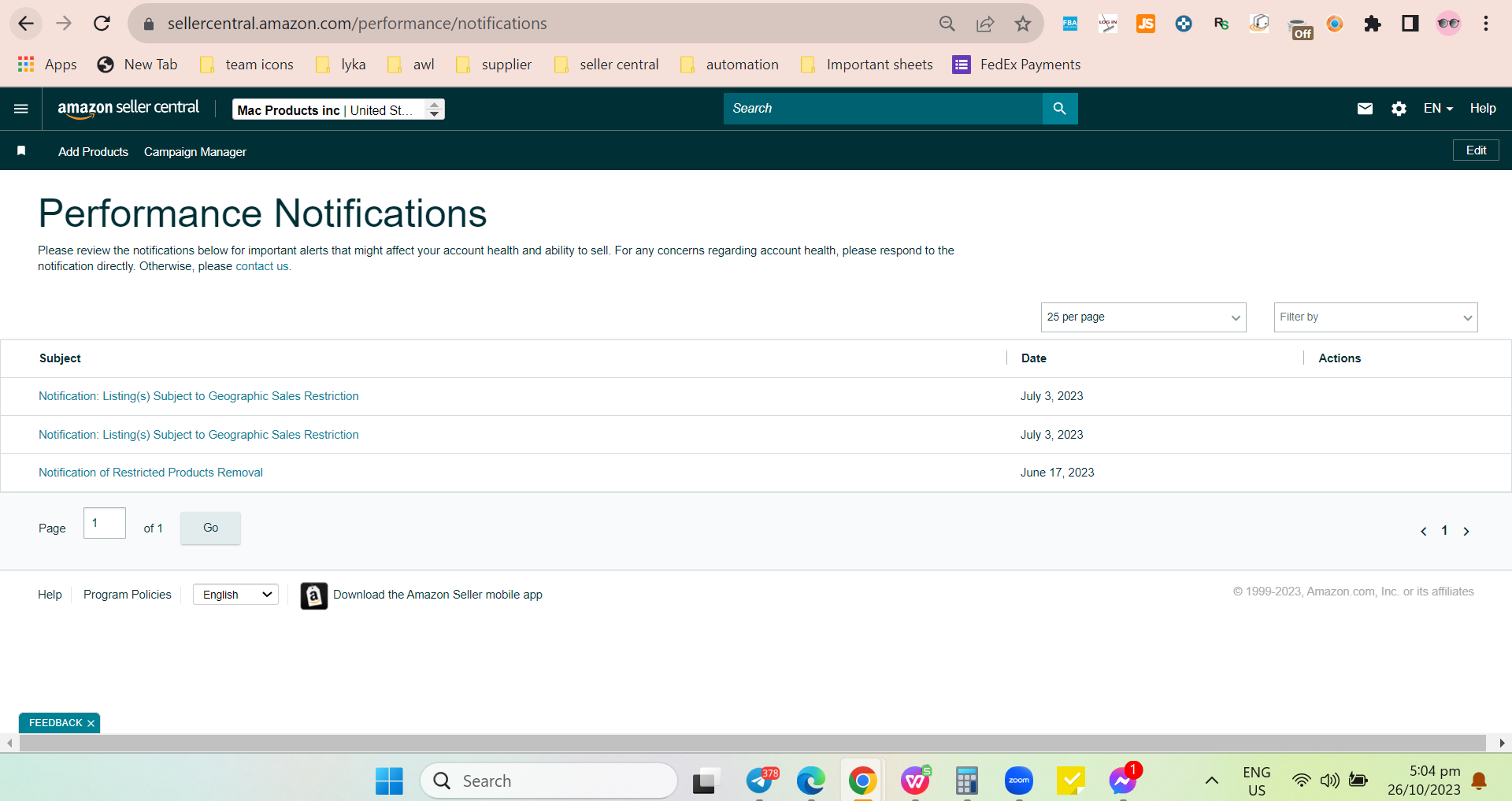The width and height of the screenshot is (1512, 801).
Task: Open the FedEx Payments bookmark
Action: (1017, 65)
